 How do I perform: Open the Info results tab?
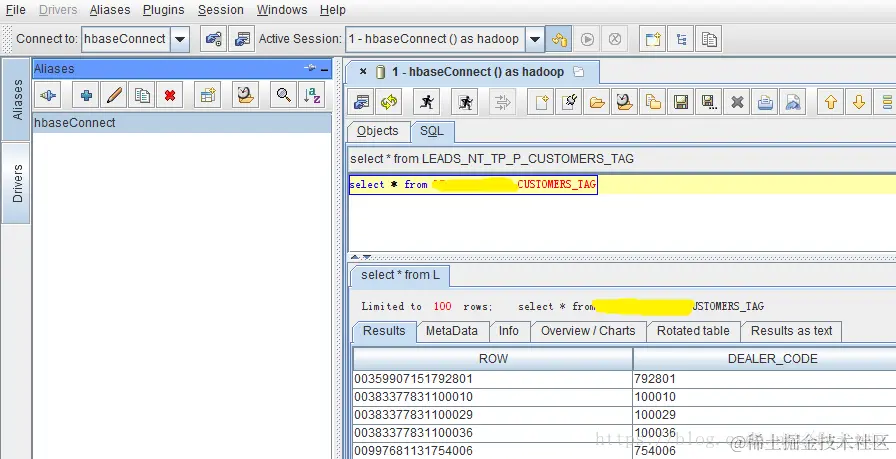(x=509, y=331)
